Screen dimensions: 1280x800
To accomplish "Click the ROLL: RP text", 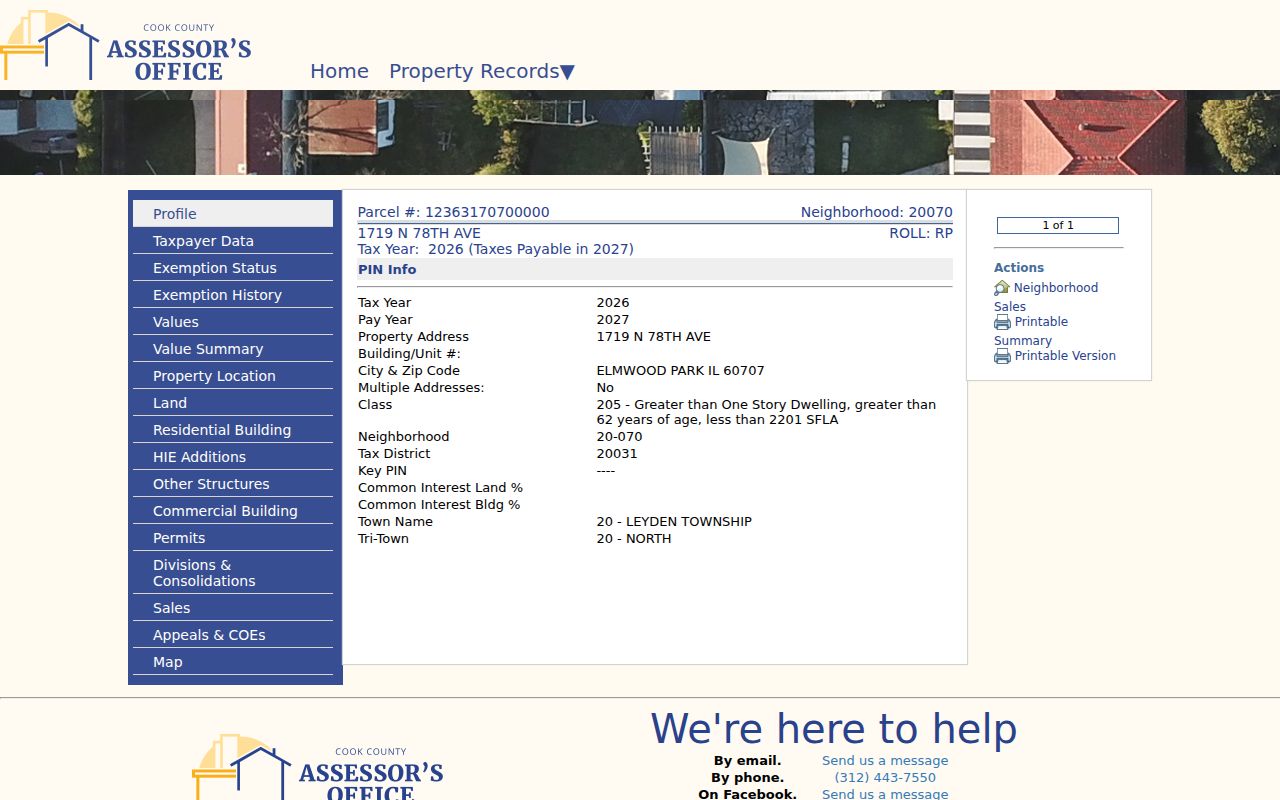I will pos(921,233).
